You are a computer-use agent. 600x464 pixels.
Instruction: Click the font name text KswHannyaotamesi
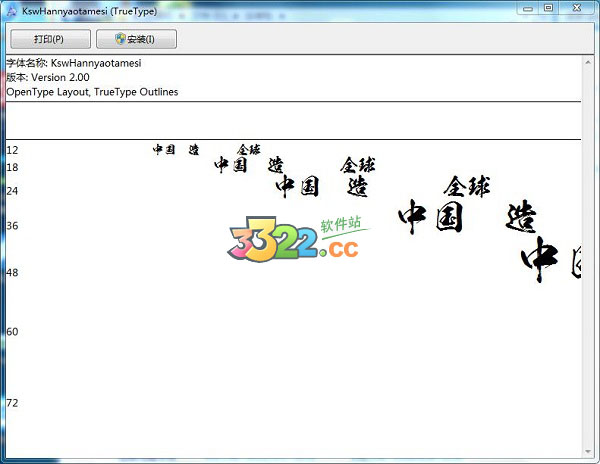click(96, 63)
